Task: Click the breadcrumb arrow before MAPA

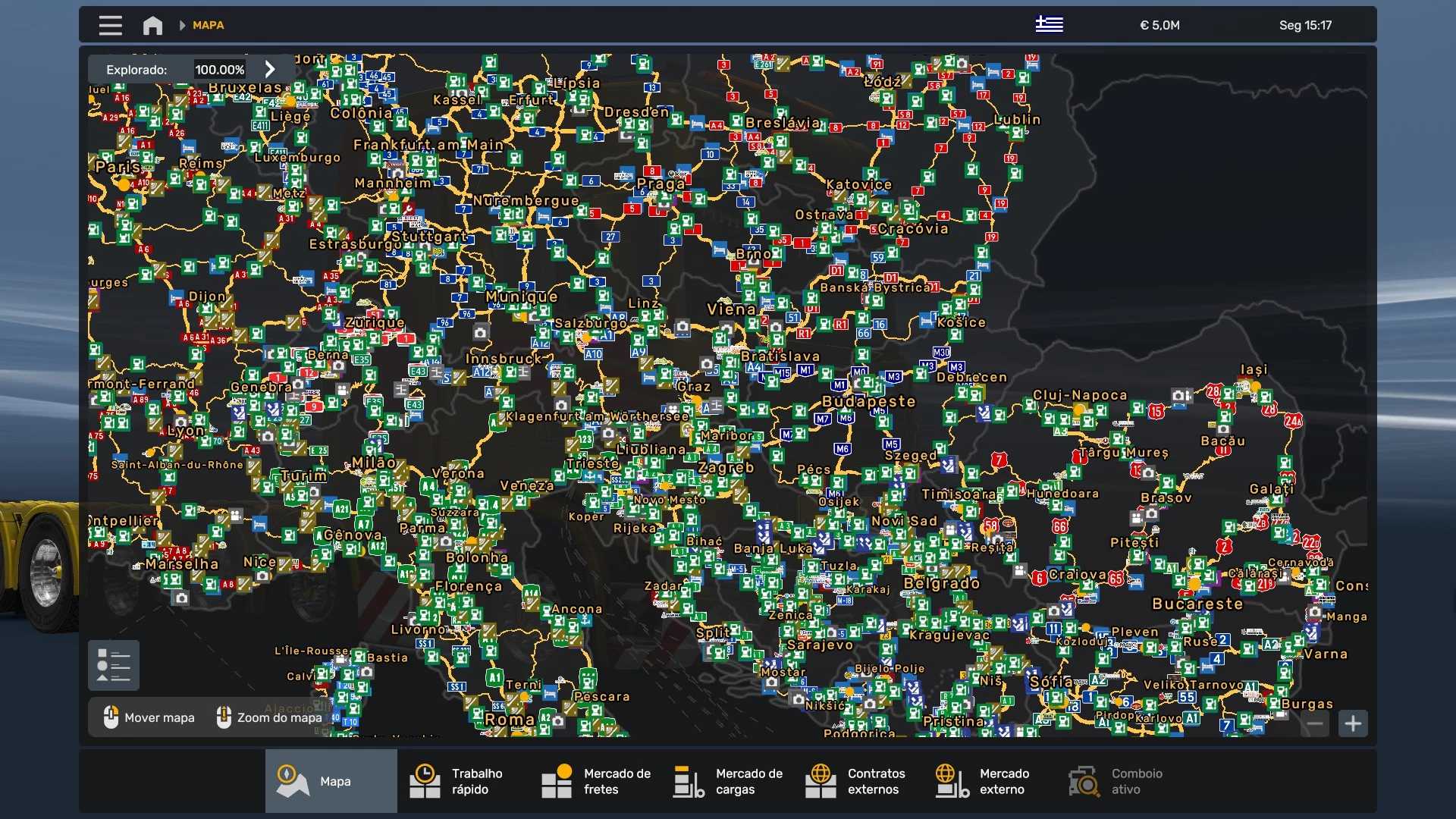Action: point(182,25)
